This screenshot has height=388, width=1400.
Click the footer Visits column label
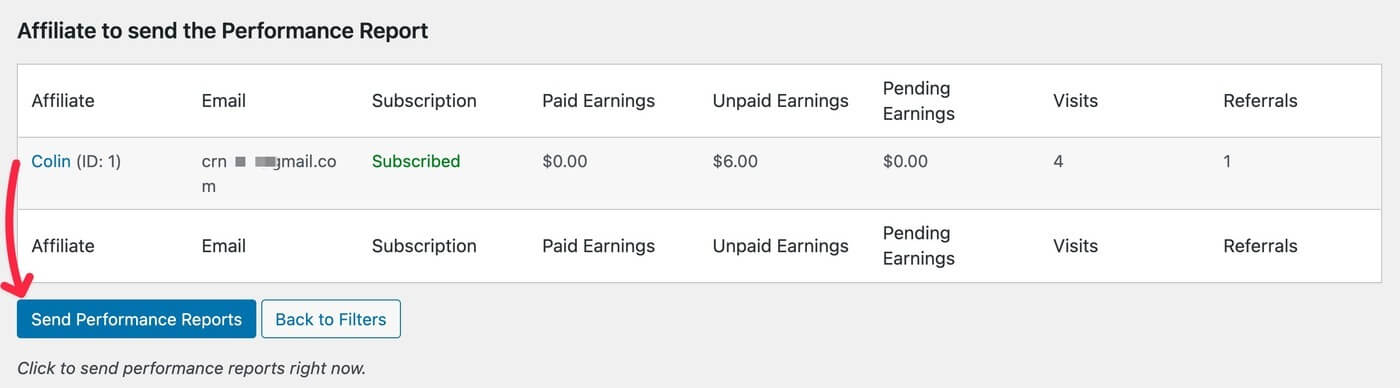click(1075, 245)
